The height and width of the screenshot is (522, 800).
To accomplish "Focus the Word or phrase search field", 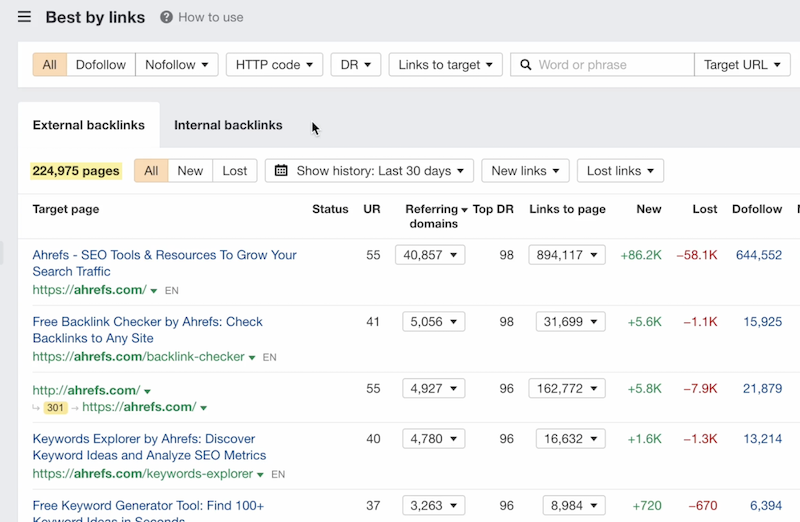I will [x=602, y=65].
